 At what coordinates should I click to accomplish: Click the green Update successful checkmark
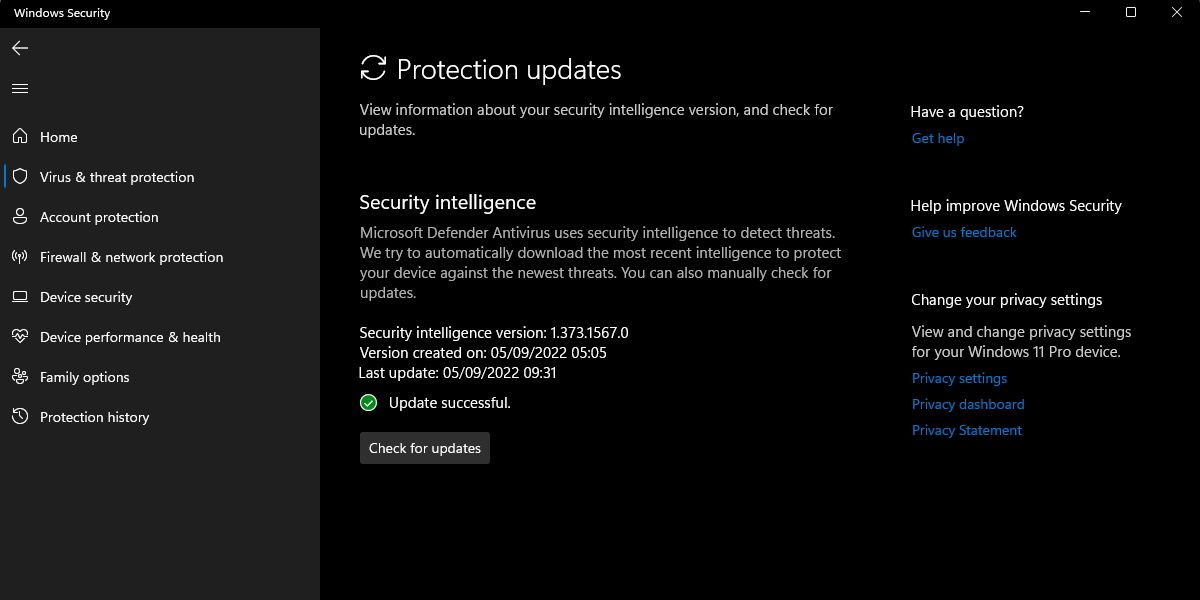pos(369,403)
